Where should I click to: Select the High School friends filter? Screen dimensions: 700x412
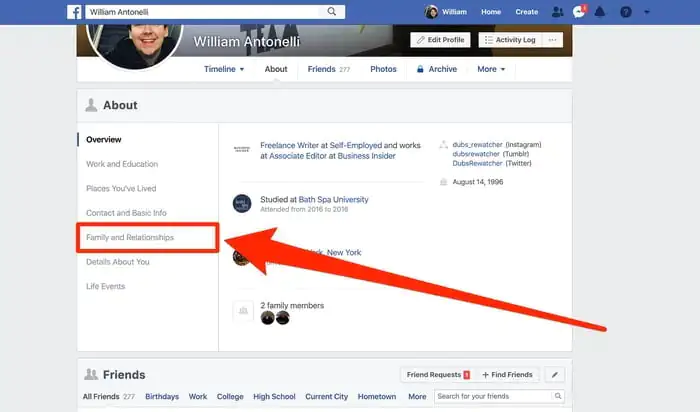pos(274,397)
